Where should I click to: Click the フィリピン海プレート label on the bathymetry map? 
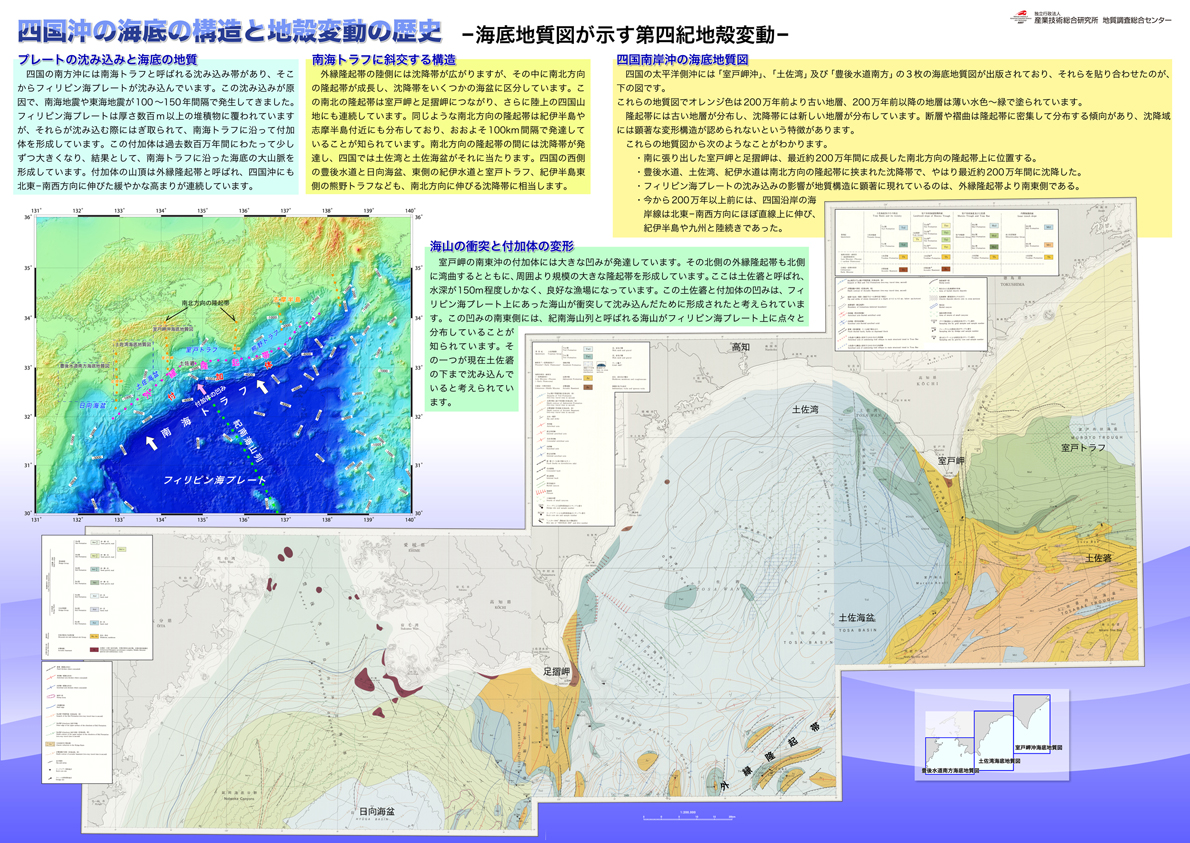[x=215, y=480]
